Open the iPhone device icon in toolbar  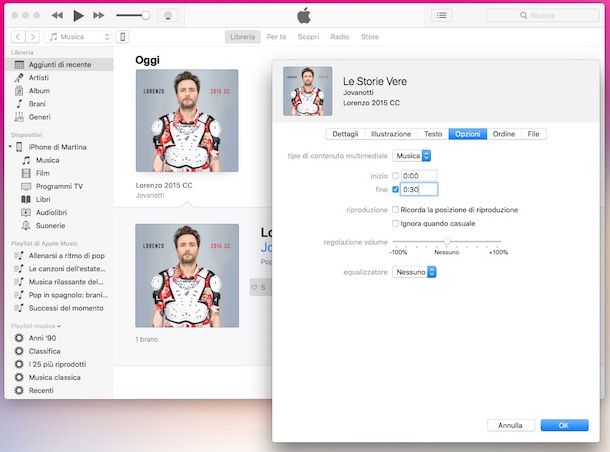(x=123, y=37)
